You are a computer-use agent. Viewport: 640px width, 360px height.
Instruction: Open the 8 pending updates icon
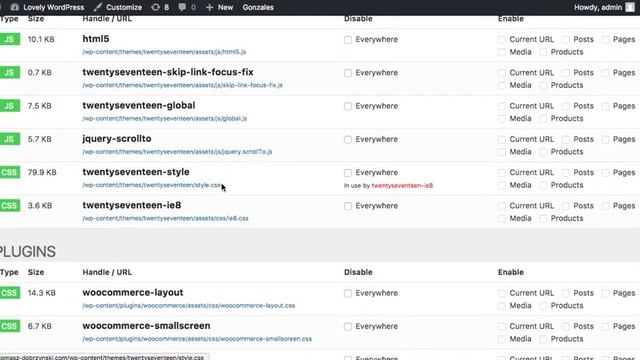(x=160, y=7)
